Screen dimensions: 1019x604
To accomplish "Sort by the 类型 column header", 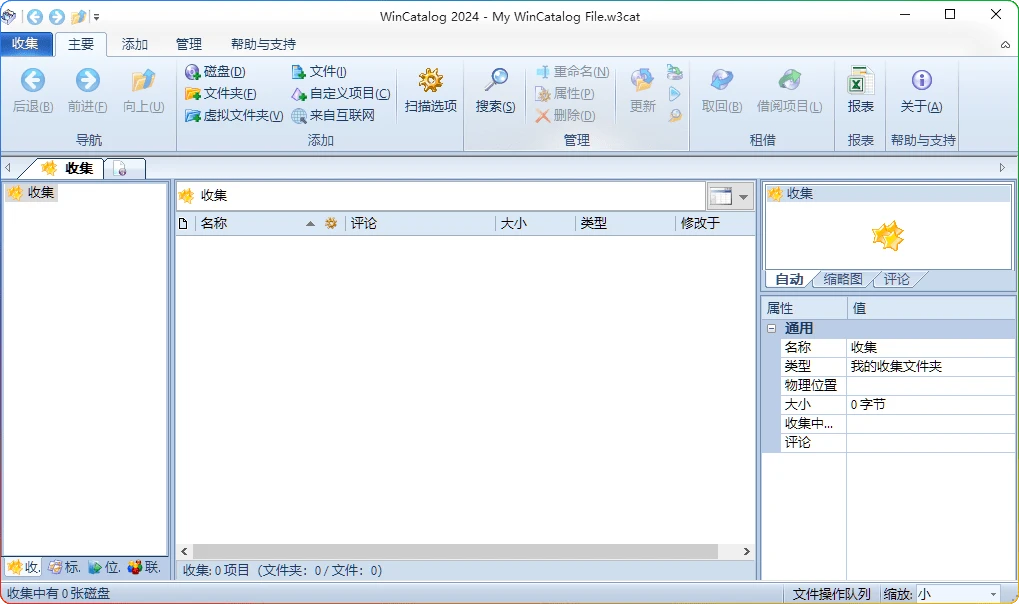I will click(625, 224).
